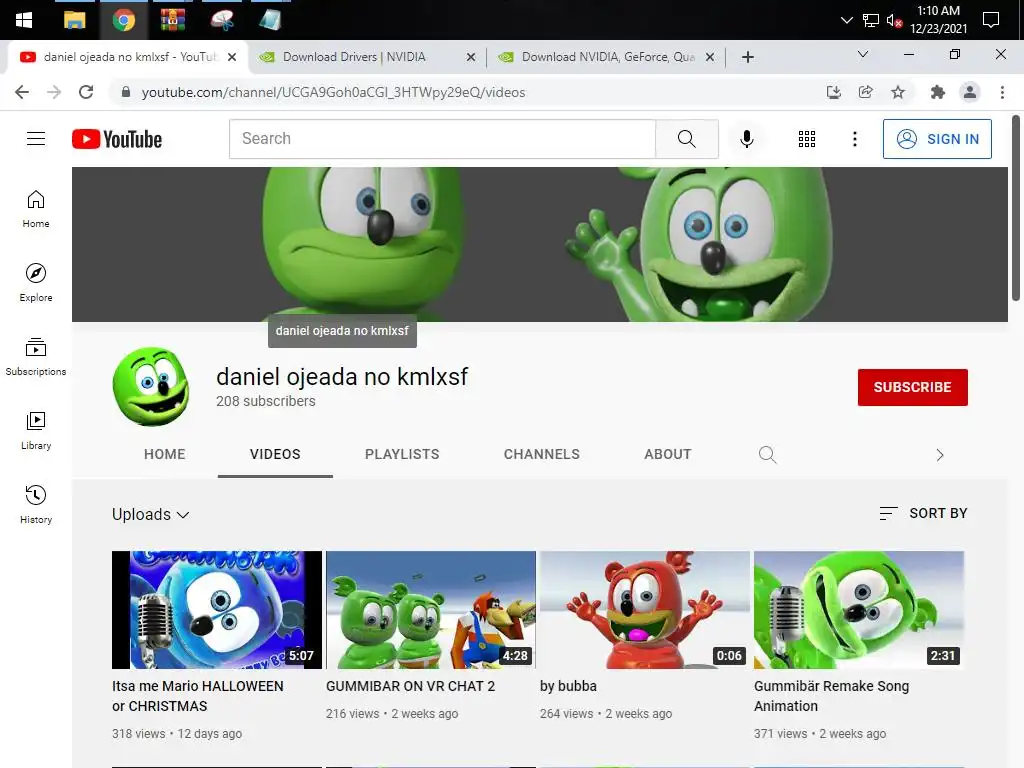Open video title by bubba
The height and width of the screenshot is (768, 1024).
tap(568, 686)
